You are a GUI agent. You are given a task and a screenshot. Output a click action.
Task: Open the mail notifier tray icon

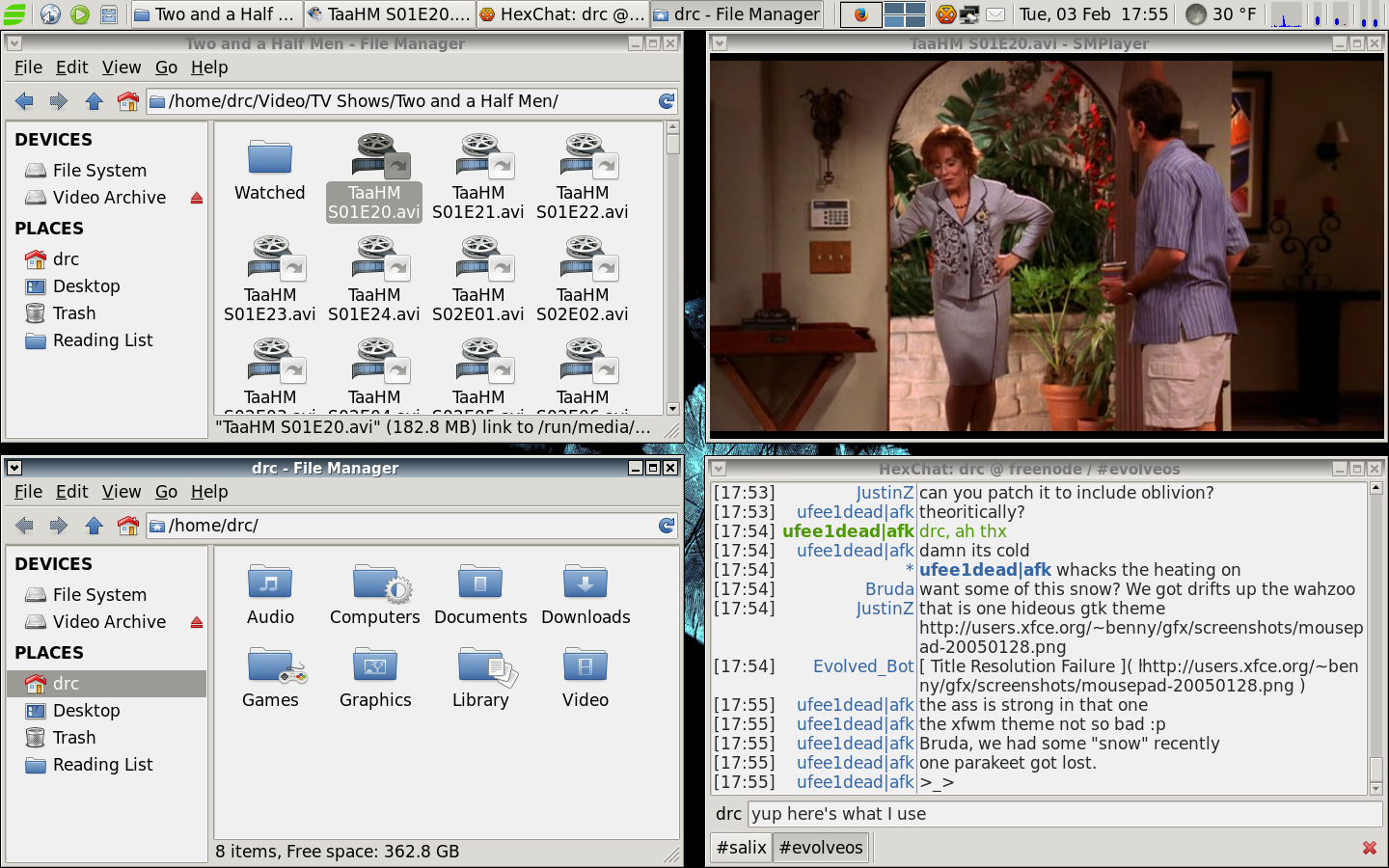click(994, 14)
